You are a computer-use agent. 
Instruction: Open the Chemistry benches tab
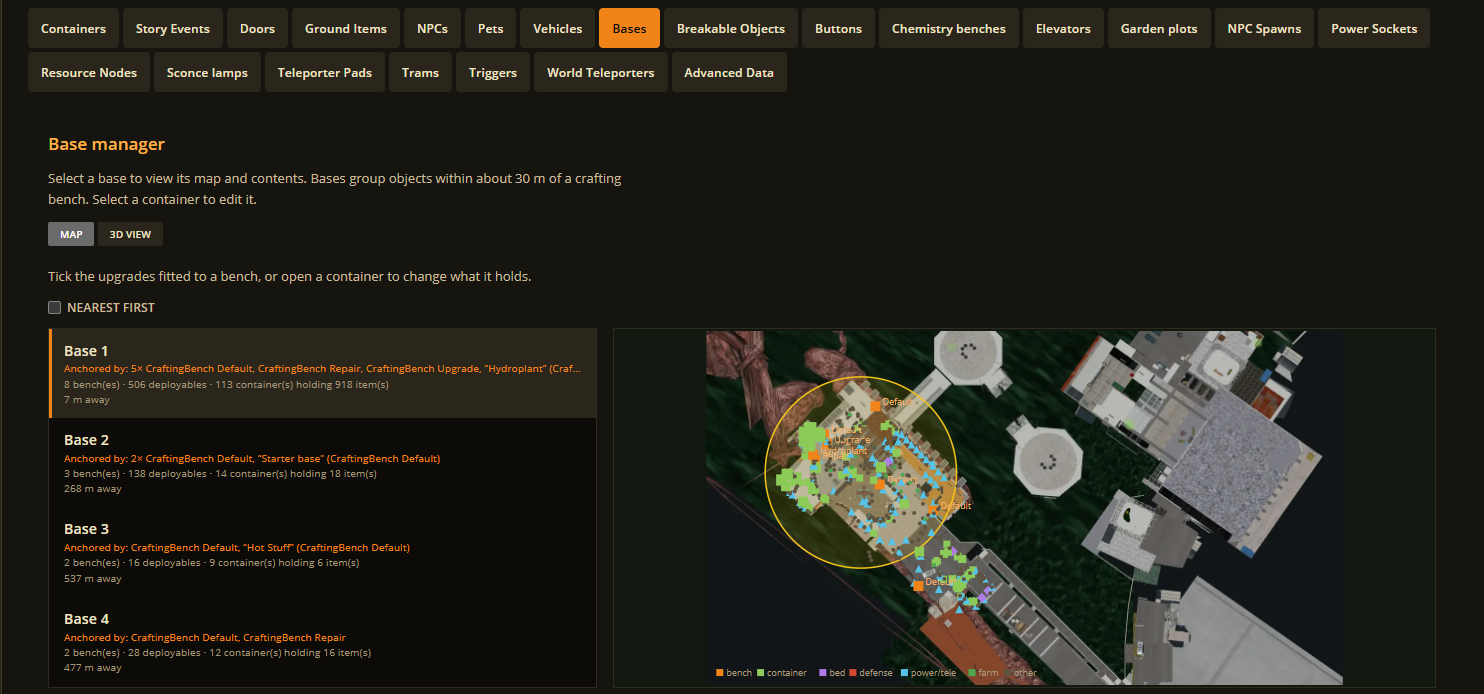[949, 29]
